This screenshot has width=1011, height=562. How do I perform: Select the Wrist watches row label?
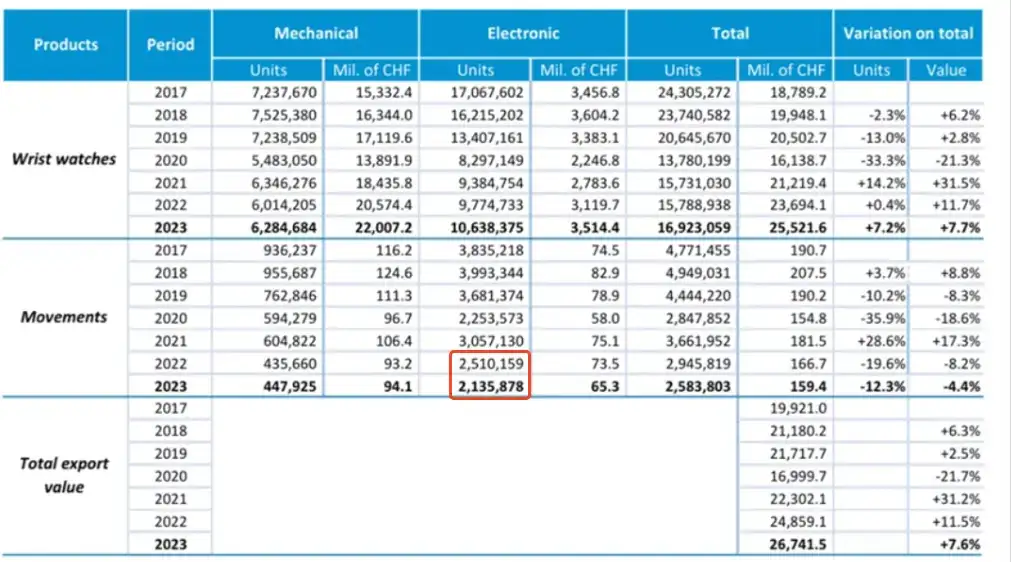(x=64, y=159)
